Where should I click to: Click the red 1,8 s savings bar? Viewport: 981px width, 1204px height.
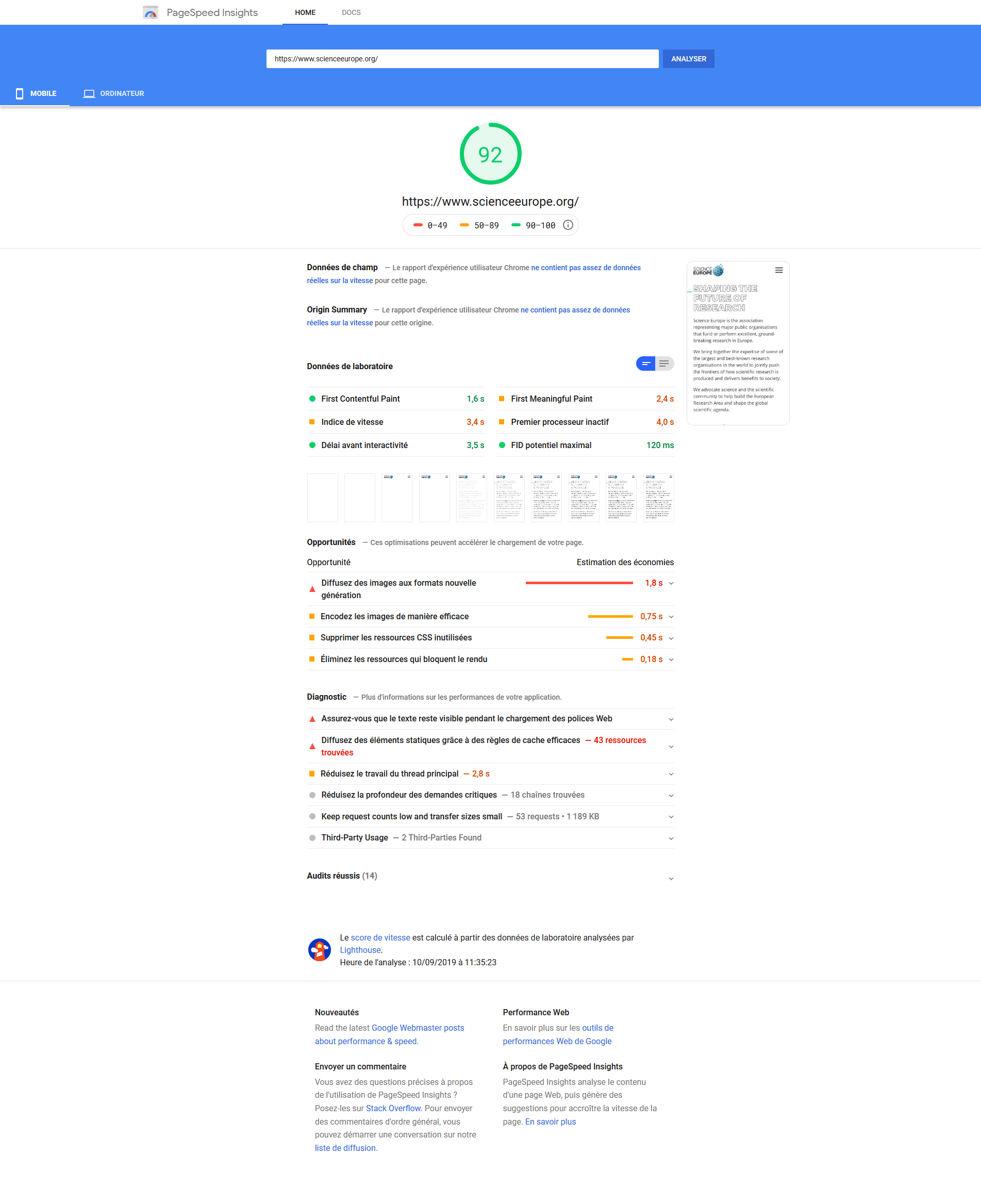pos(579,583)
